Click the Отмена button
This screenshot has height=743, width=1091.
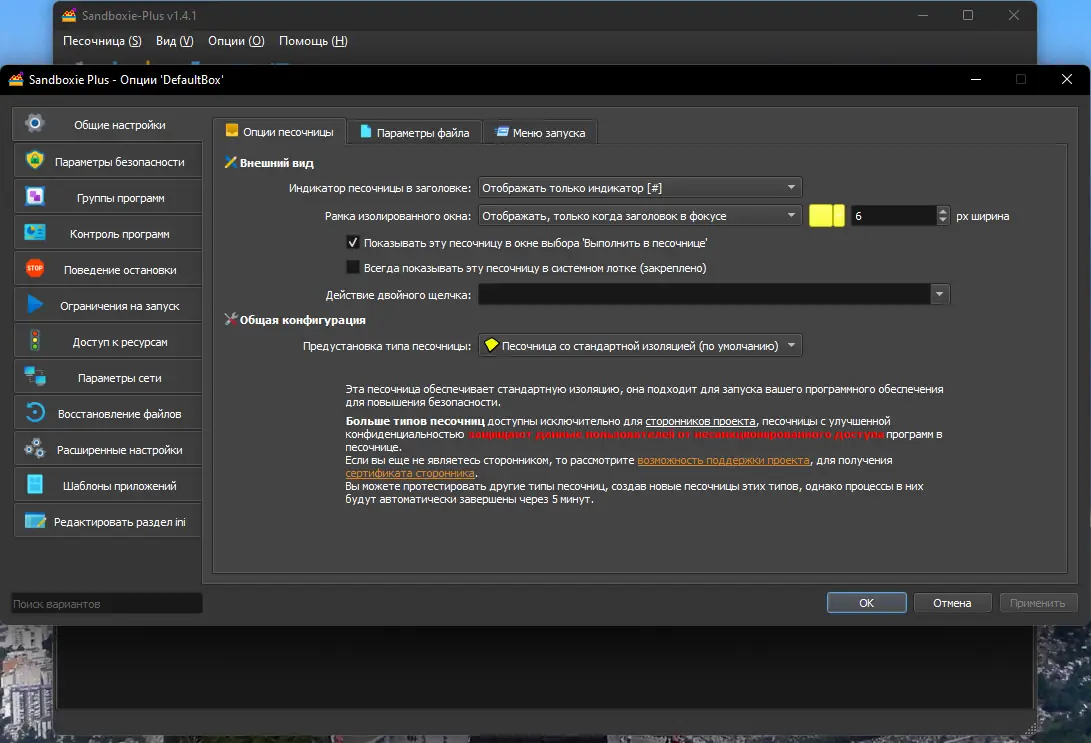pos(952,602)
